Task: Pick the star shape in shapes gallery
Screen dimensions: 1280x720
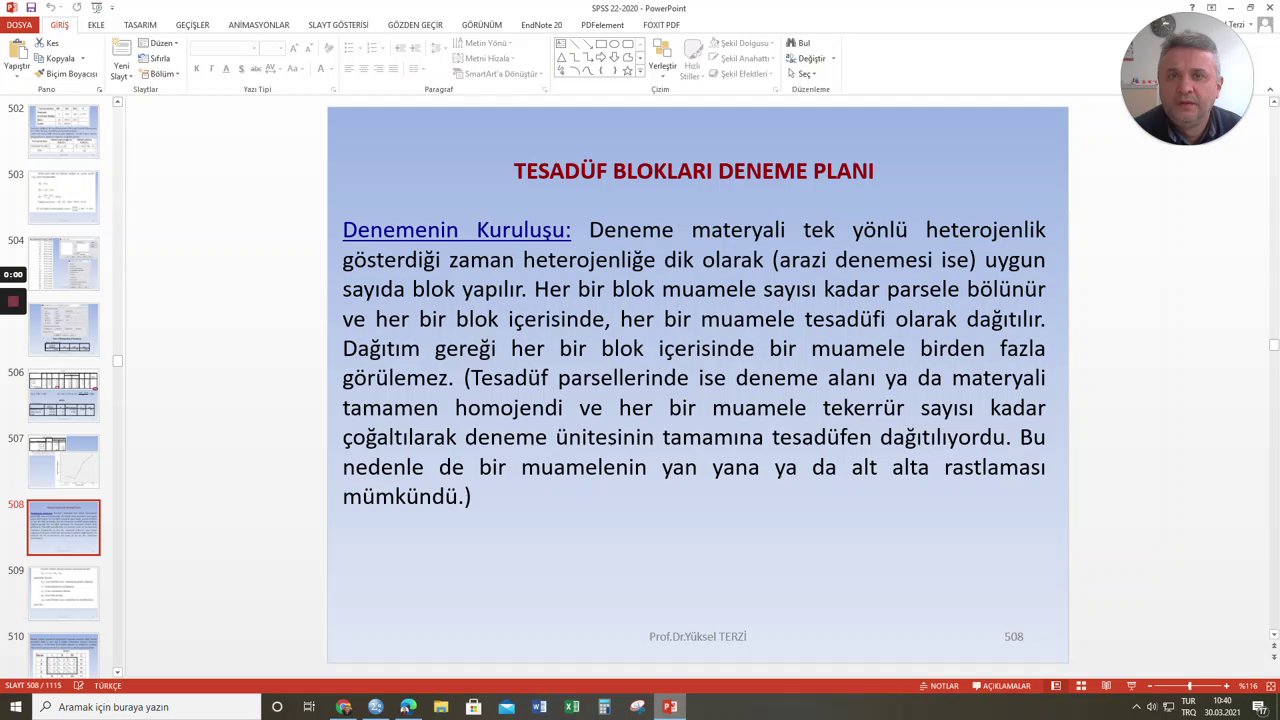Action: tap(627, 71)
